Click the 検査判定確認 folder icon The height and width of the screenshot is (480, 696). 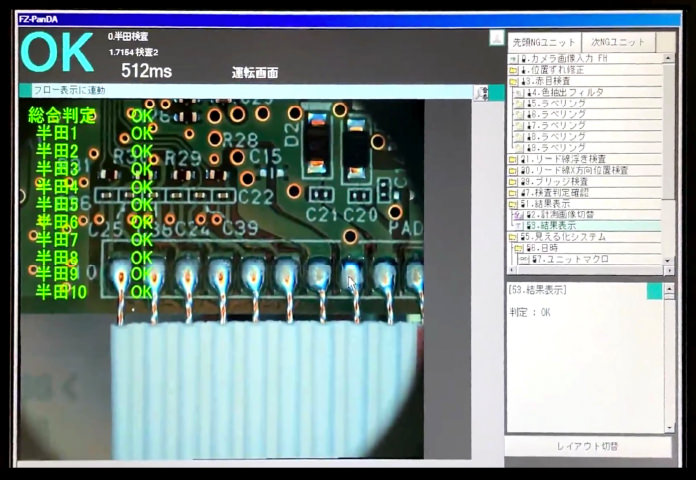pyautogui.click(x=513, y=192)
